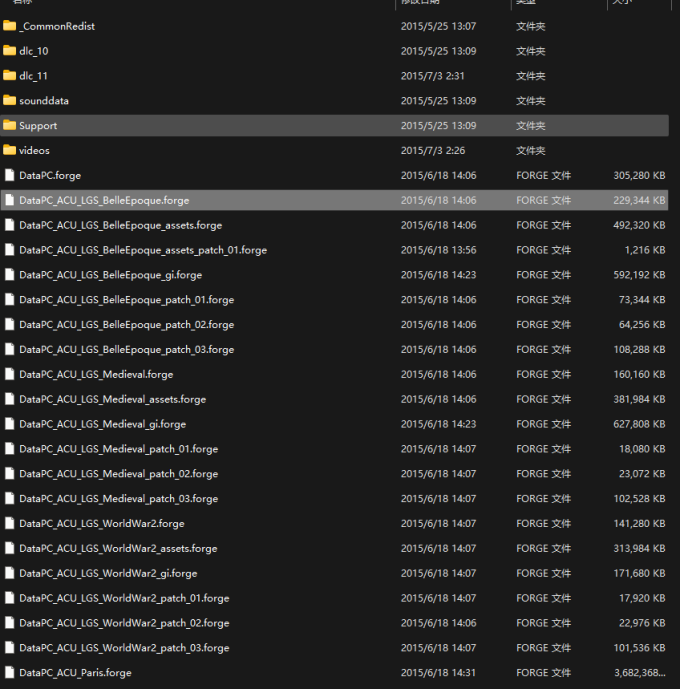Select file name DataPC_ACU_LGS_BelleEpoque_patch_02.forge
Viewport: 680px width, 689px height.
pyautogui.click(x=127, y=324)
